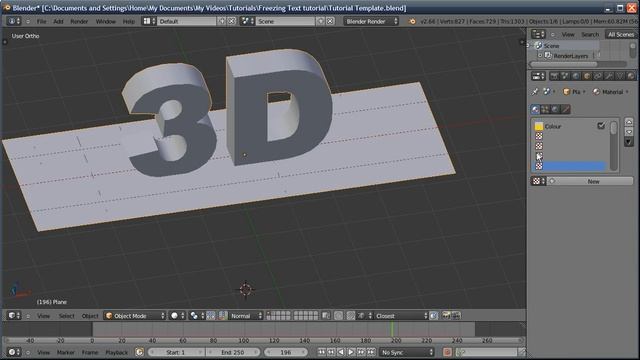Open the outliner View menu
Viewport: 640px width, 360px height.
568,35
